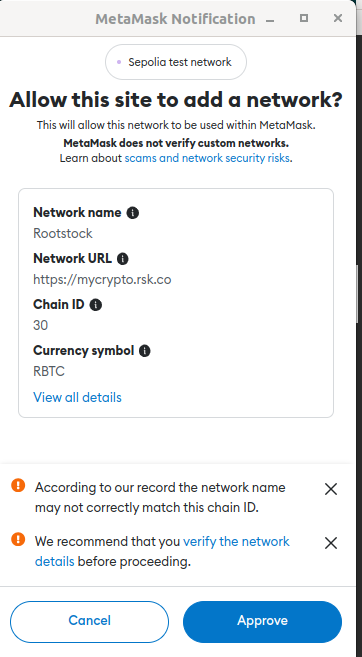Viewport: 362px width, 657px height.
Task: Click orange warning icon beside verify recommendation
Action: [18, 539]
